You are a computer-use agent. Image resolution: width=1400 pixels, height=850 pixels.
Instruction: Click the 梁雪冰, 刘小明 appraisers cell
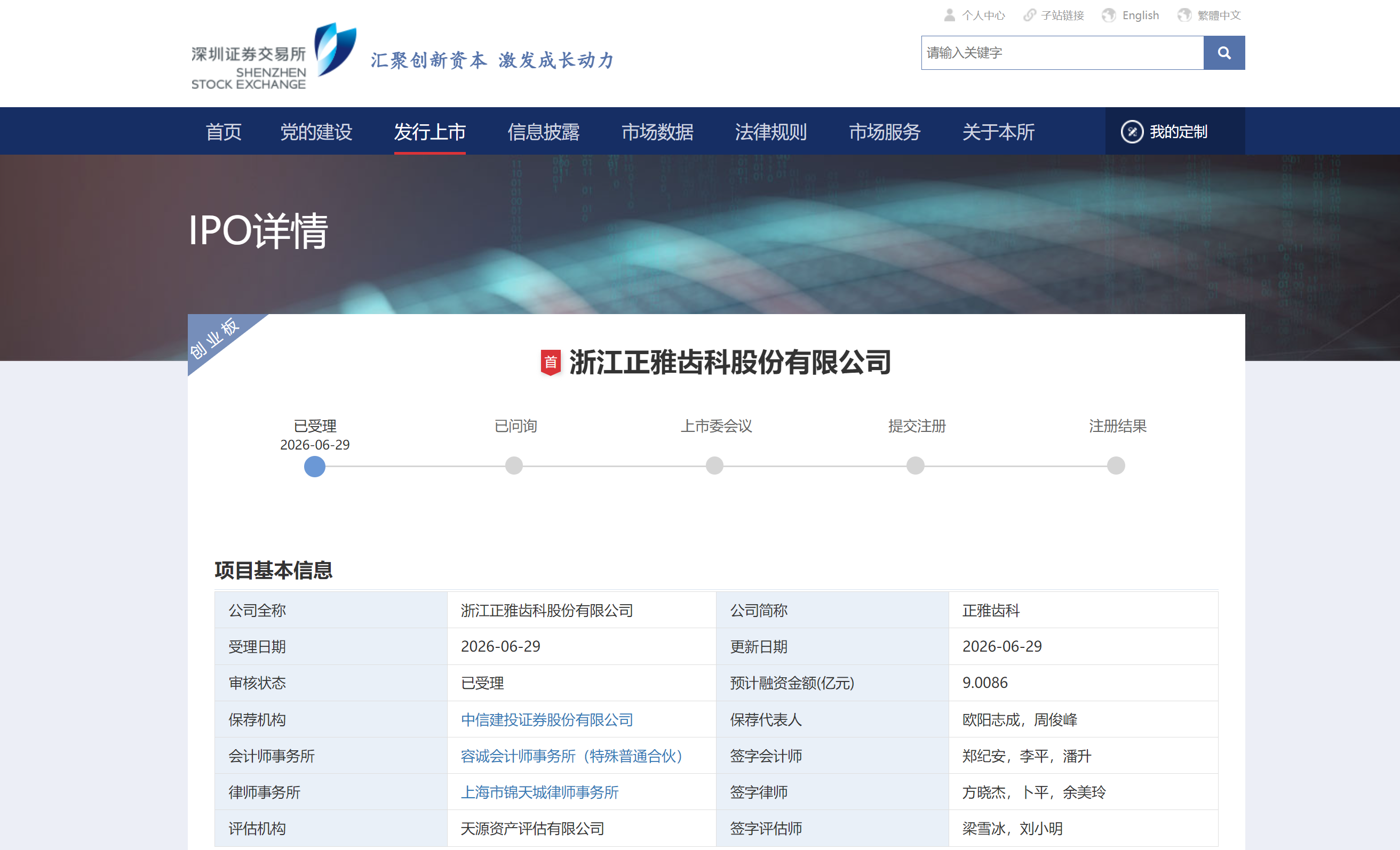[1083, 829]
